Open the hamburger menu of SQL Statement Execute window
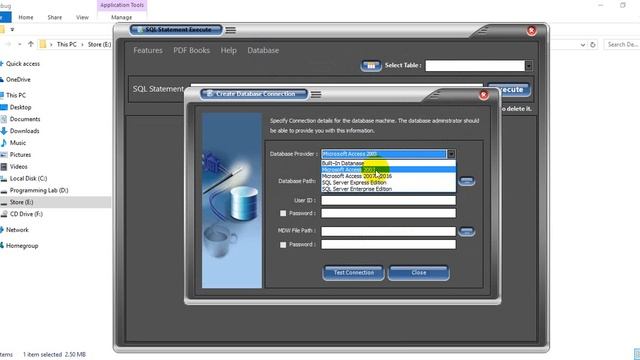 [231, 30]
